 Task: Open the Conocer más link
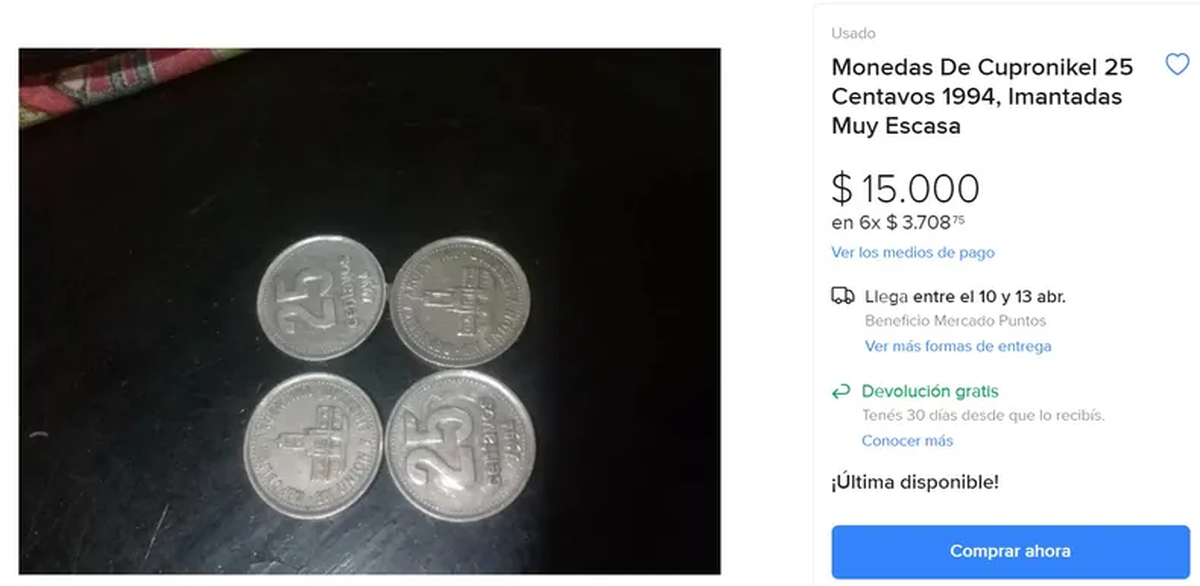coord(907,441)
